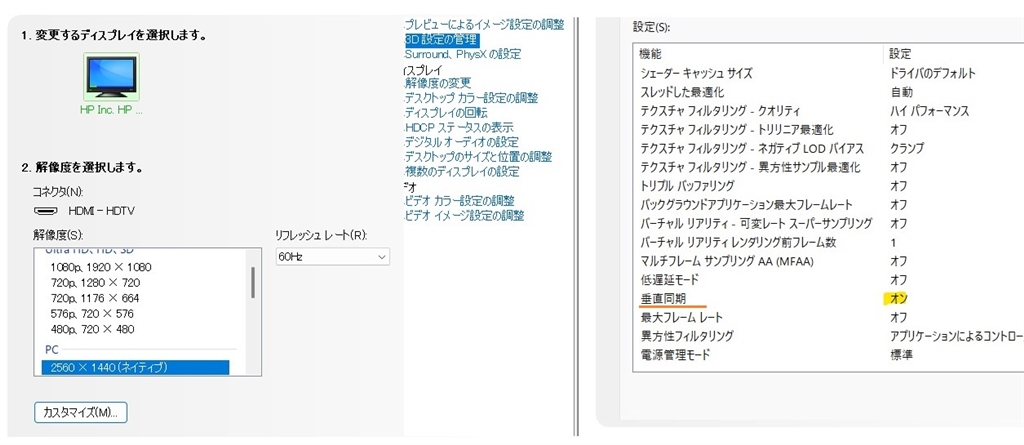Viewport: 1024px width, 445px height.
Task: Select テクスチャ フィルタリング - 異方性サンプル最適化 row
Action: [829, 167]
